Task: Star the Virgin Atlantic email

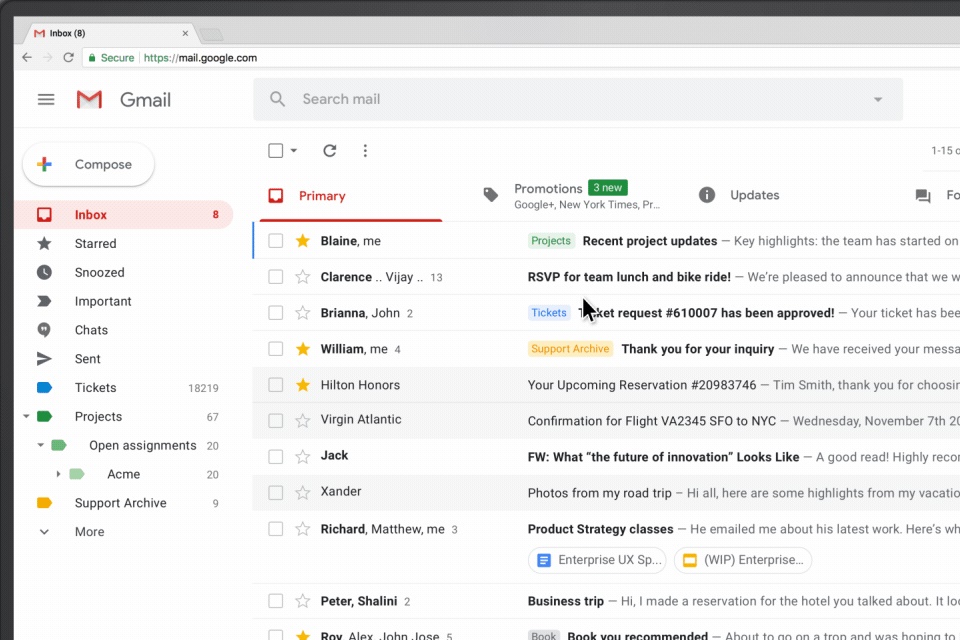Action: tap(302, 421)
